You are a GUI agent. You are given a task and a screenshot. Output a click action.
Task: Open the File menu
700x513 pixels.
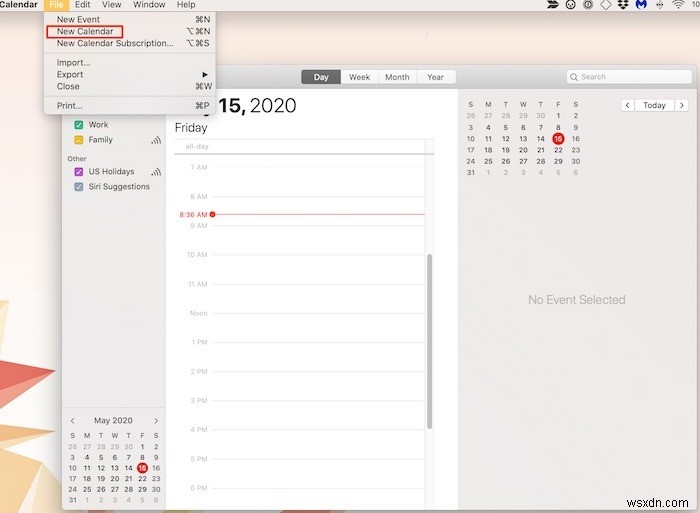56,4
